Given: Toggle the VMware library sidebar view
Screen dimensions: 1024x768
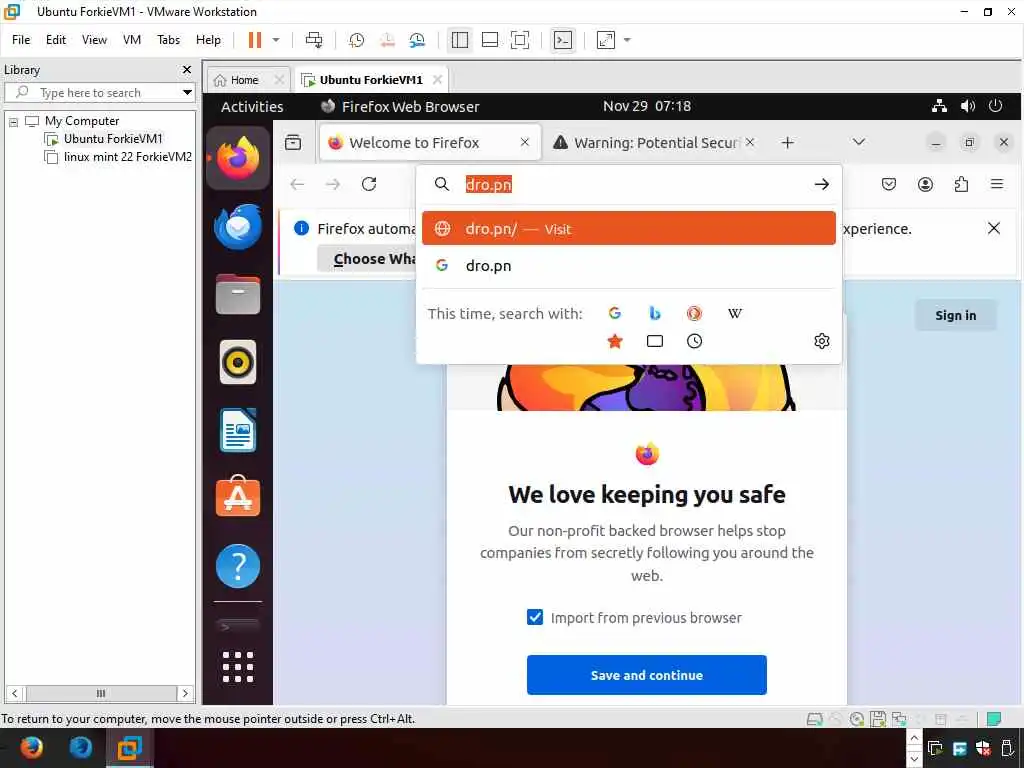Looking at the screenshot, I should pos(460,40).
